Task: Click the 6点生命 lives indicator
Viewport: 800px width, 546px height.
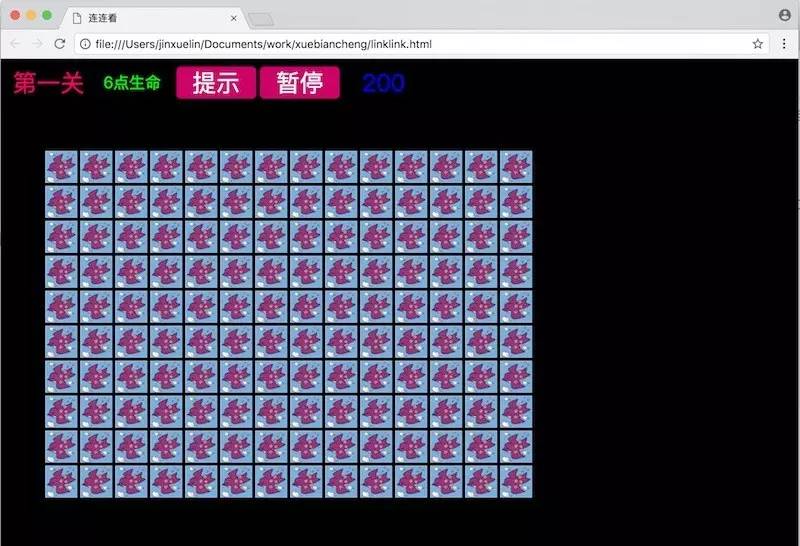Action: [x=131, y=83]
